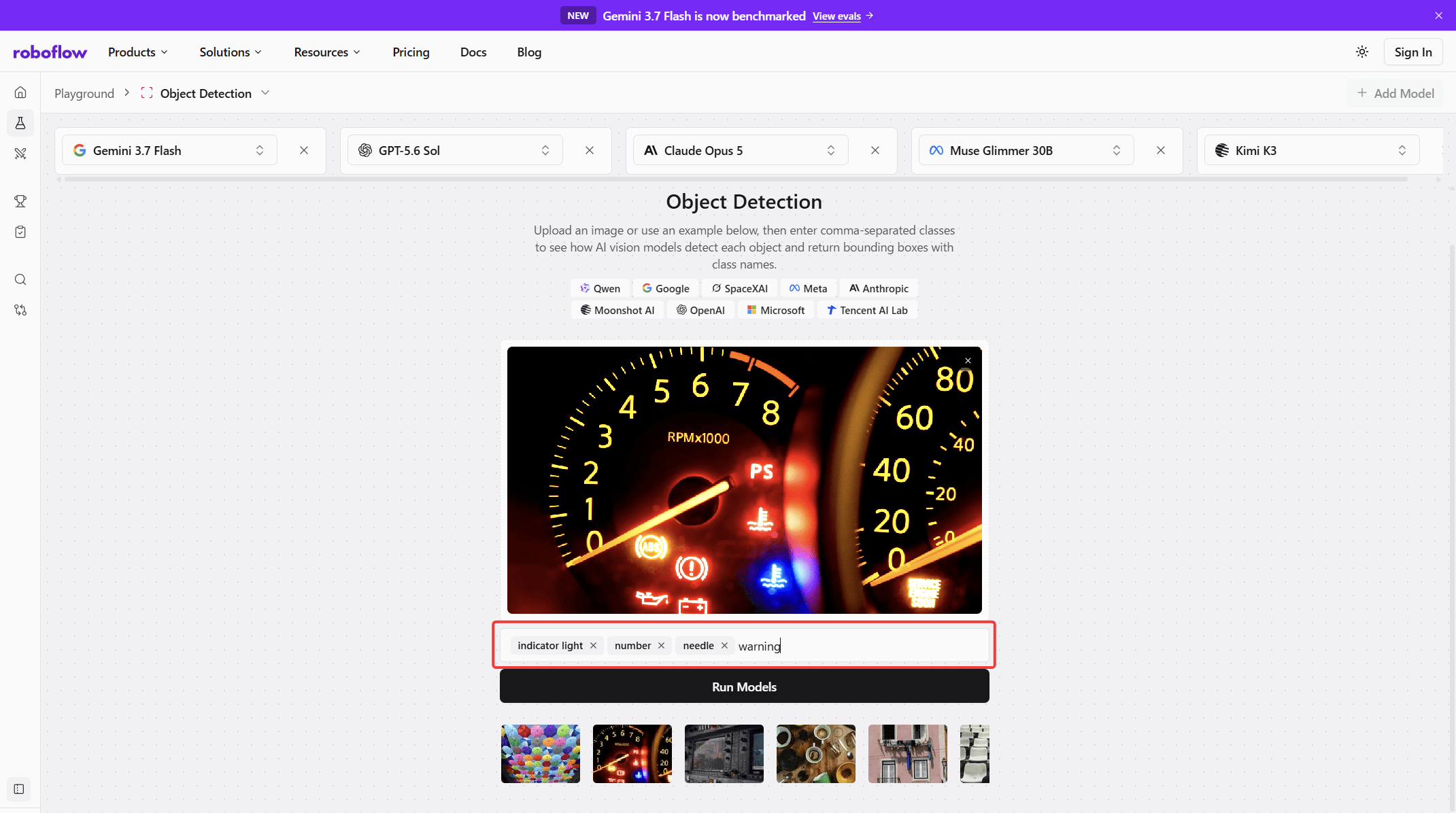Open the Blog page
The image size is (1456, 813).
click(529, 52)
